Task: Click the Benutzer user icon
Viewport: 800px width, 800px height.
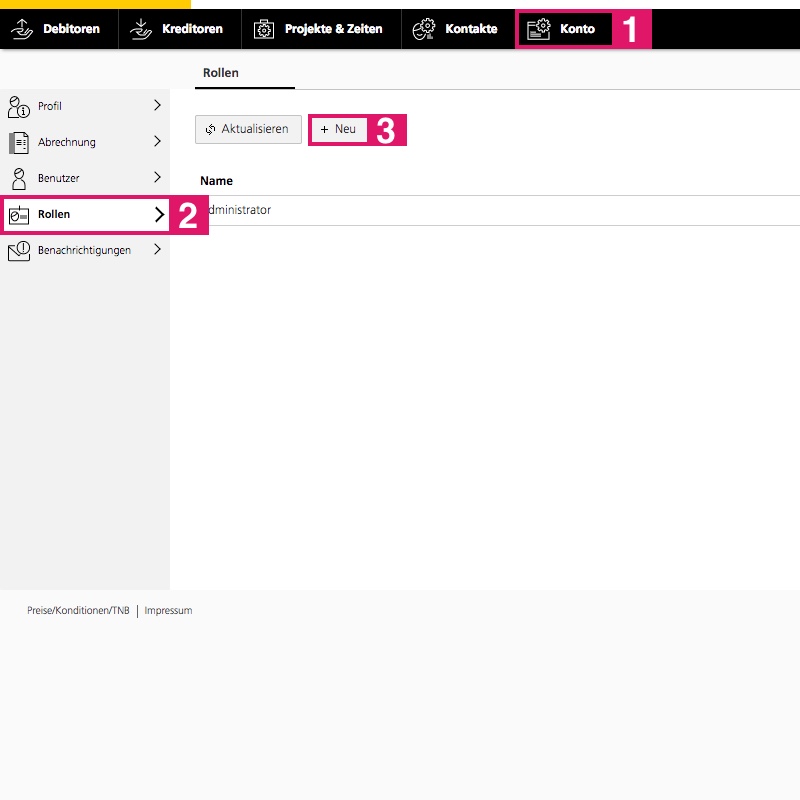Action: 19,178
